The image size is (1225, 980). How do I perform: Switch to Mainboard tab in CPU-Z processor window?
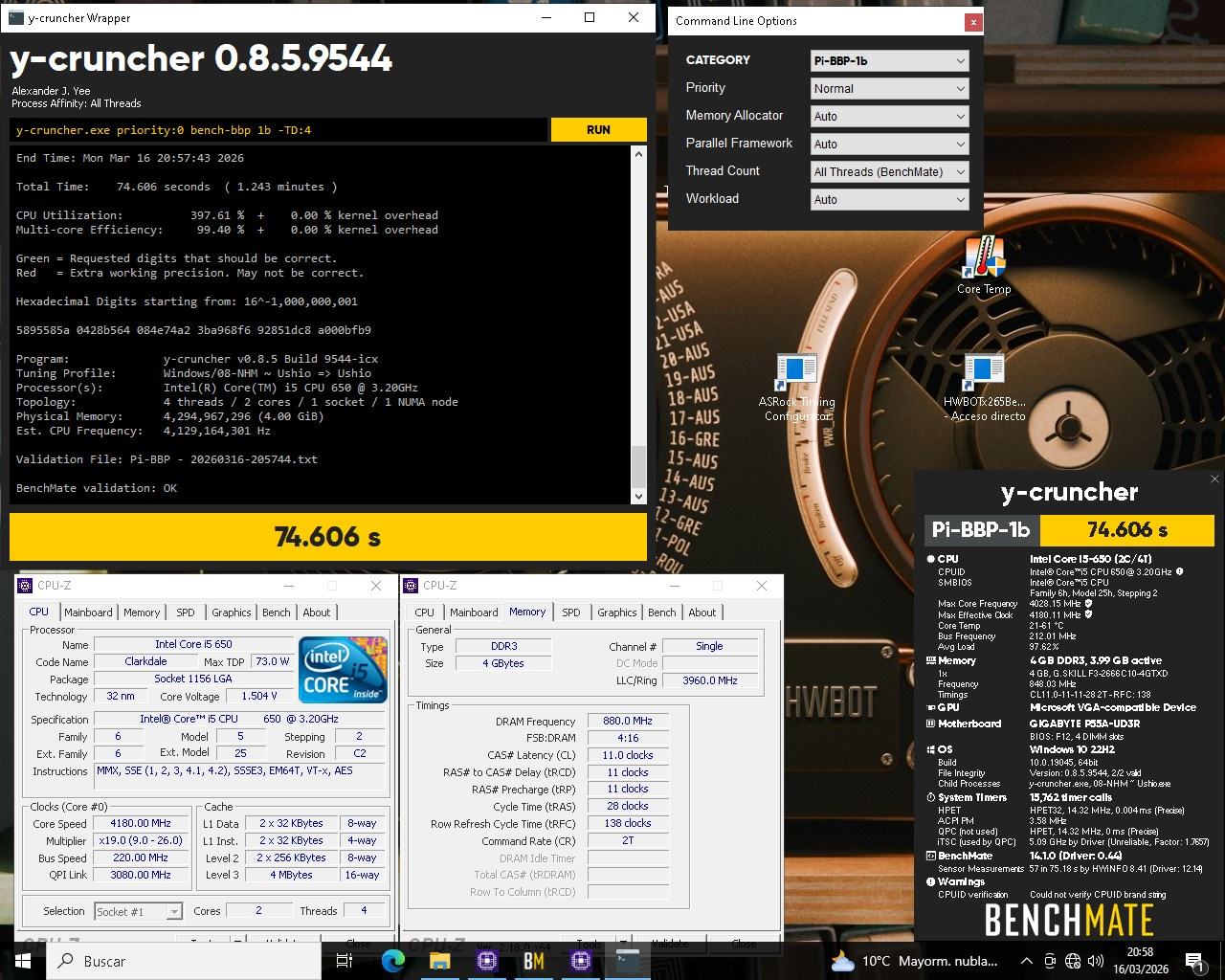[88, 612]
